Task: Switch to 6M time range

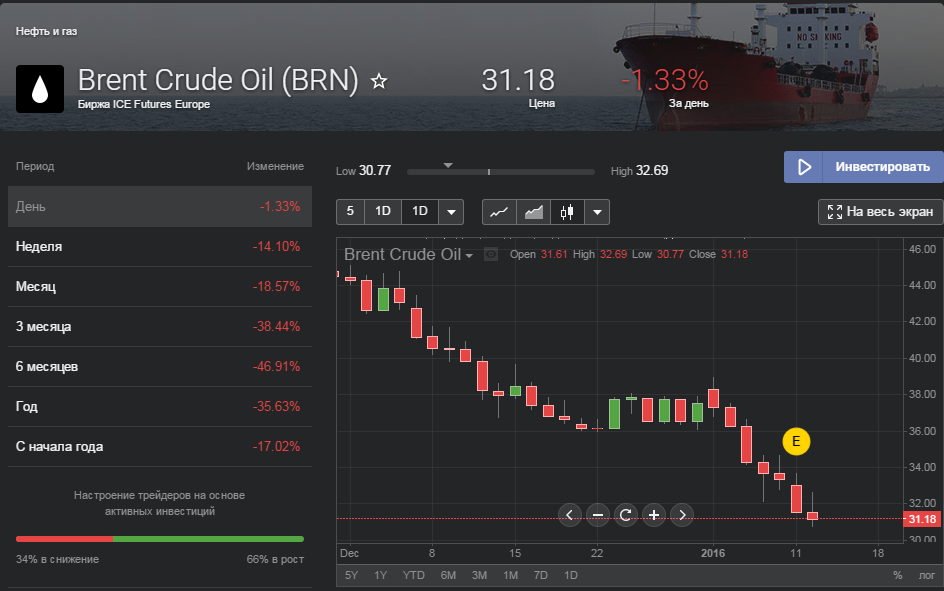Action: tap(448, 575)
